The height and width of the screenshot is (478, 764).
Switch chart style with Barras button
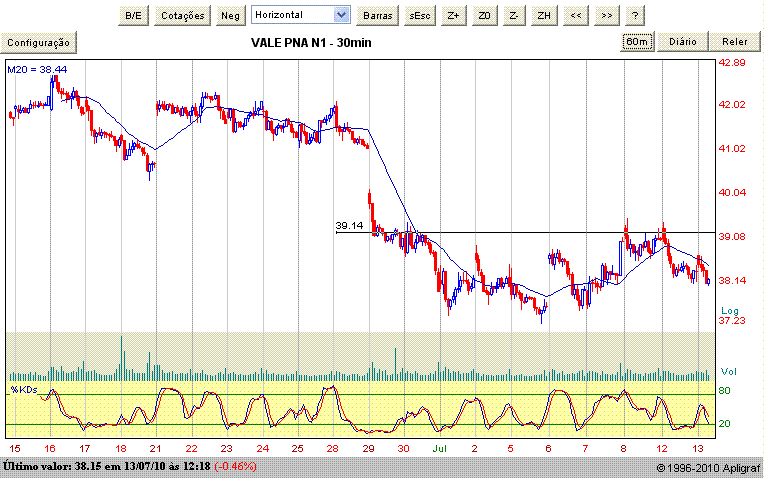[378, 16]
